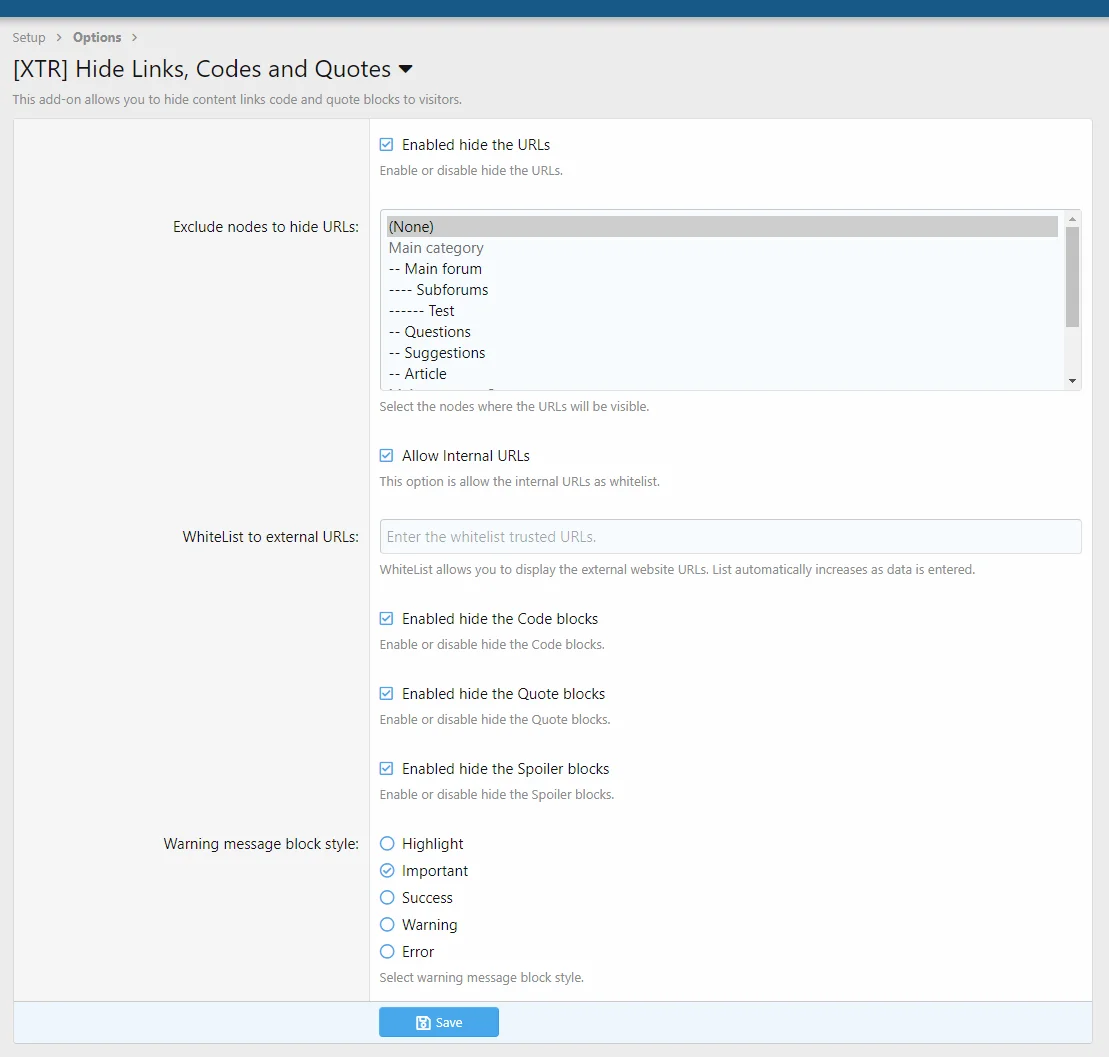Click the node list scroll up arrow

pyautogui.click(x=1072, y=218)
